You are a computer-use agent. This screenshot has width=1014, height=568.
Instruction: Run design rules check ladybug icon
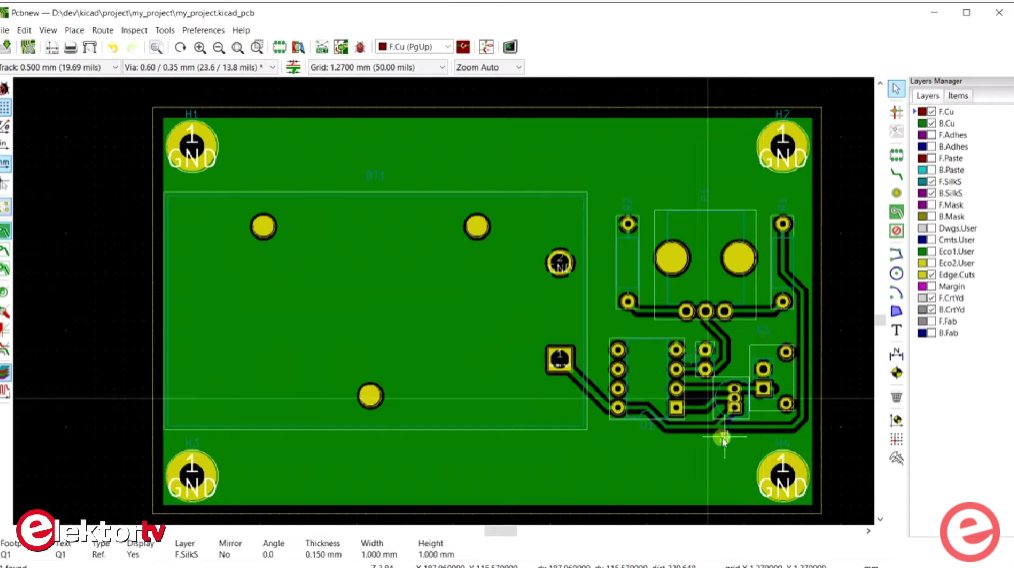(360, 47)
